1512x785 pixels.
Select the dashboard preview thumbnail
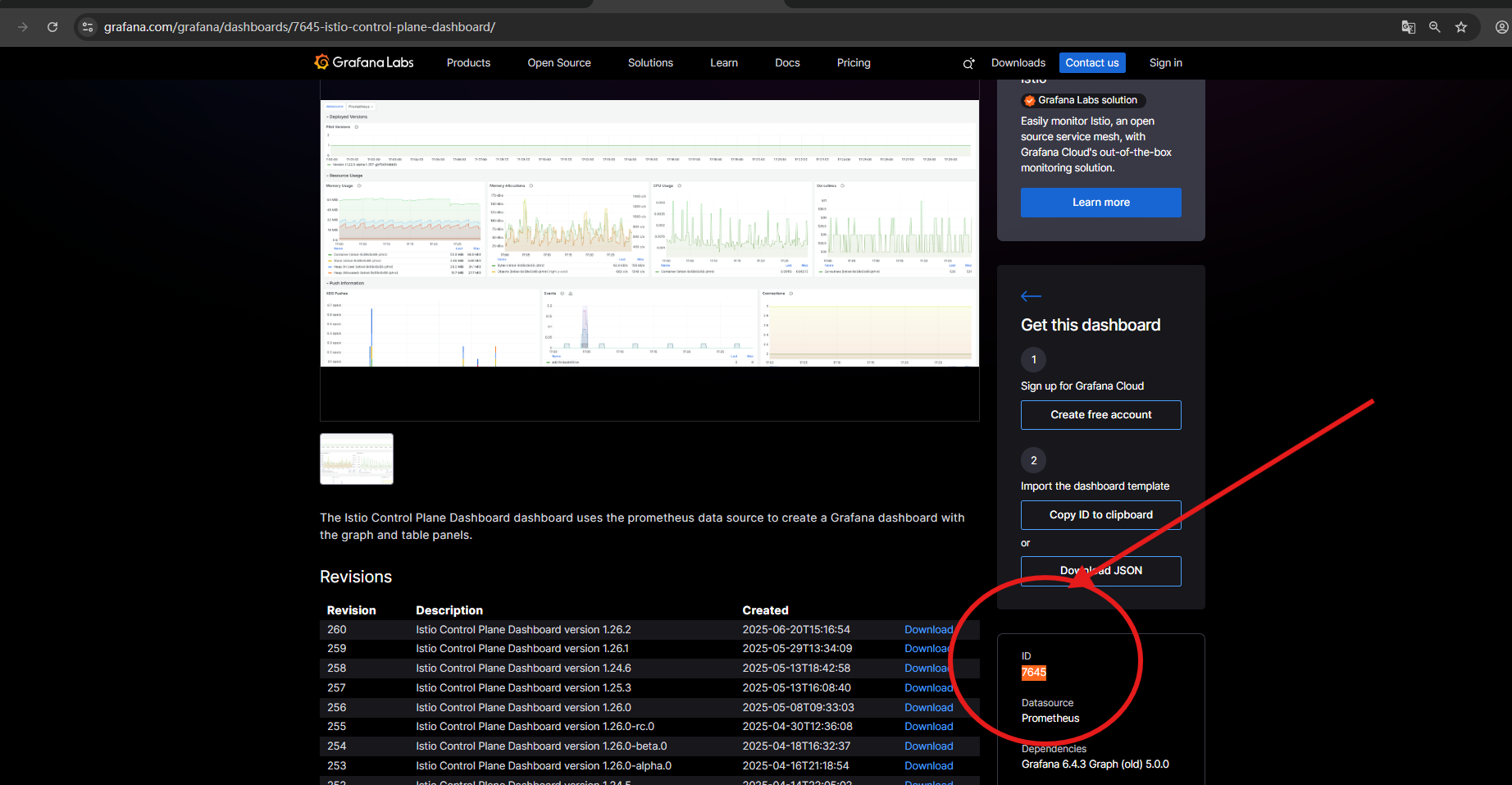click(x=357, y=459)
